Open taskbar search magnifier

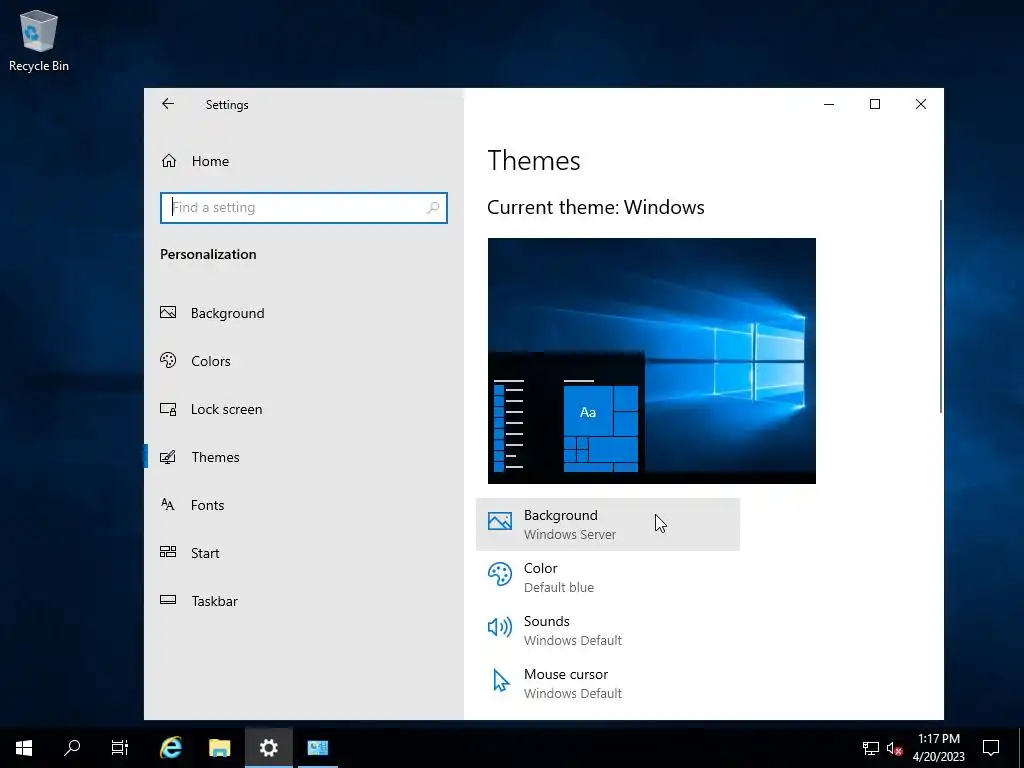pyautogui.click(x=72, y=747)
